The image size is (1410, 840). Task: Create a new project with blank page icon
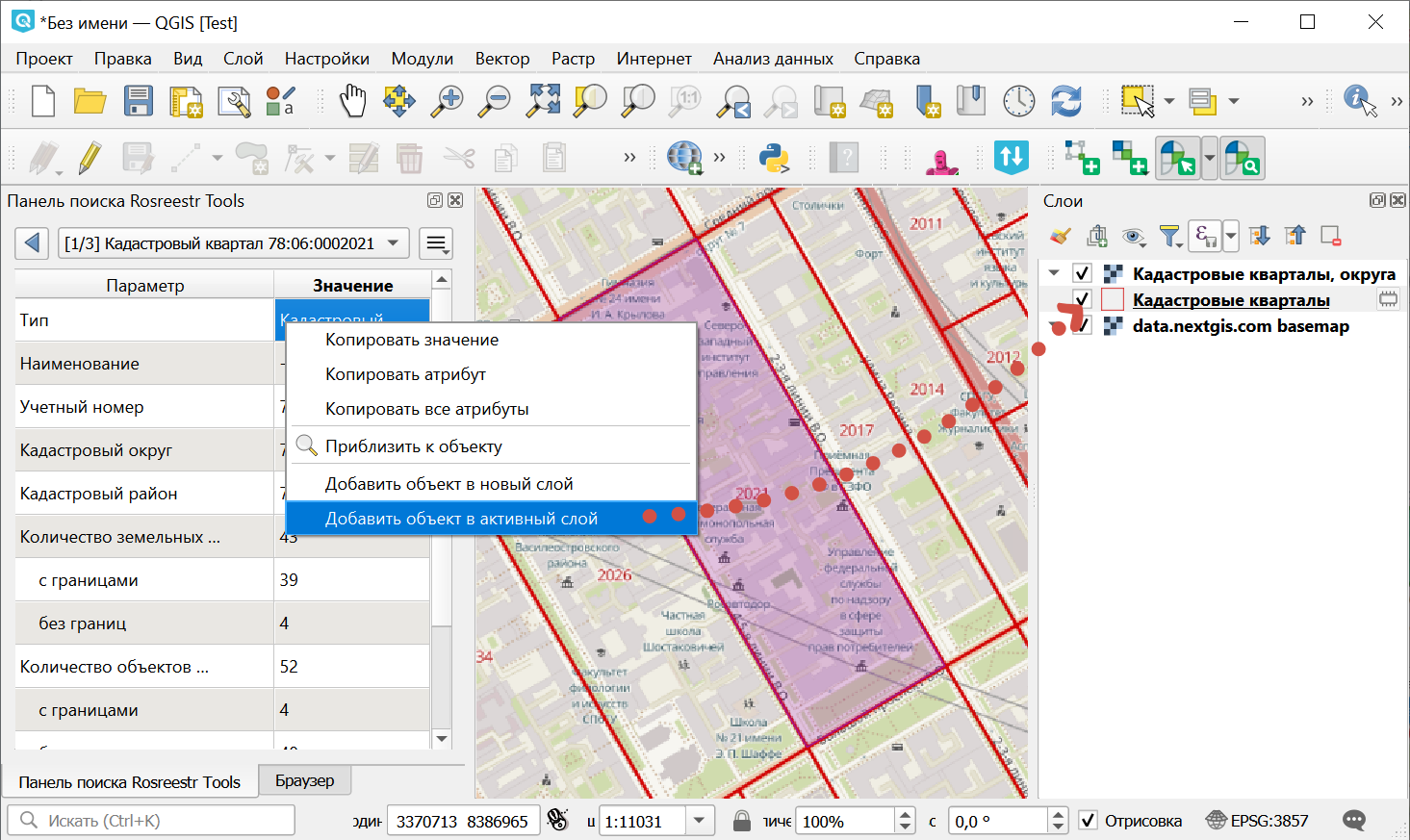(43, 101)
